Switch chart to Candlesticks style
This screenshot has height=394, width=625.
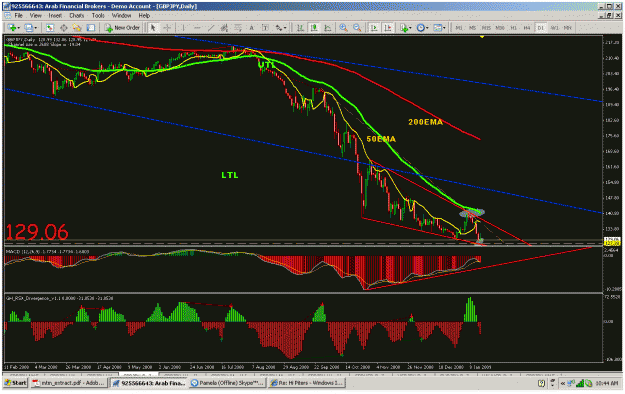coord(314,28)
